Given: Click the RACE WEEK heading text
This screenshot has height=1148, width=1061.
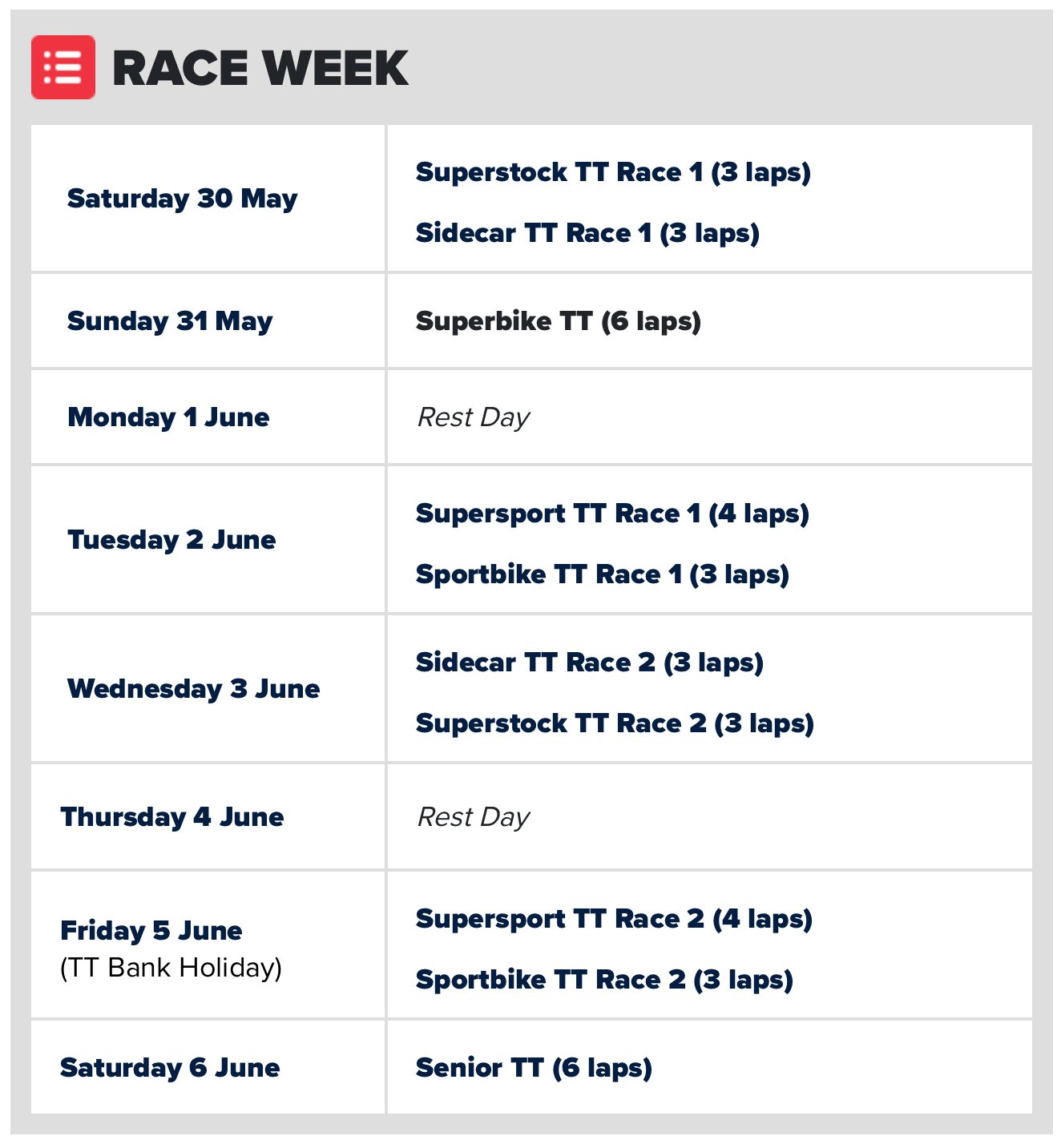Looking at the screenshot, I should [x=260, y=68].
